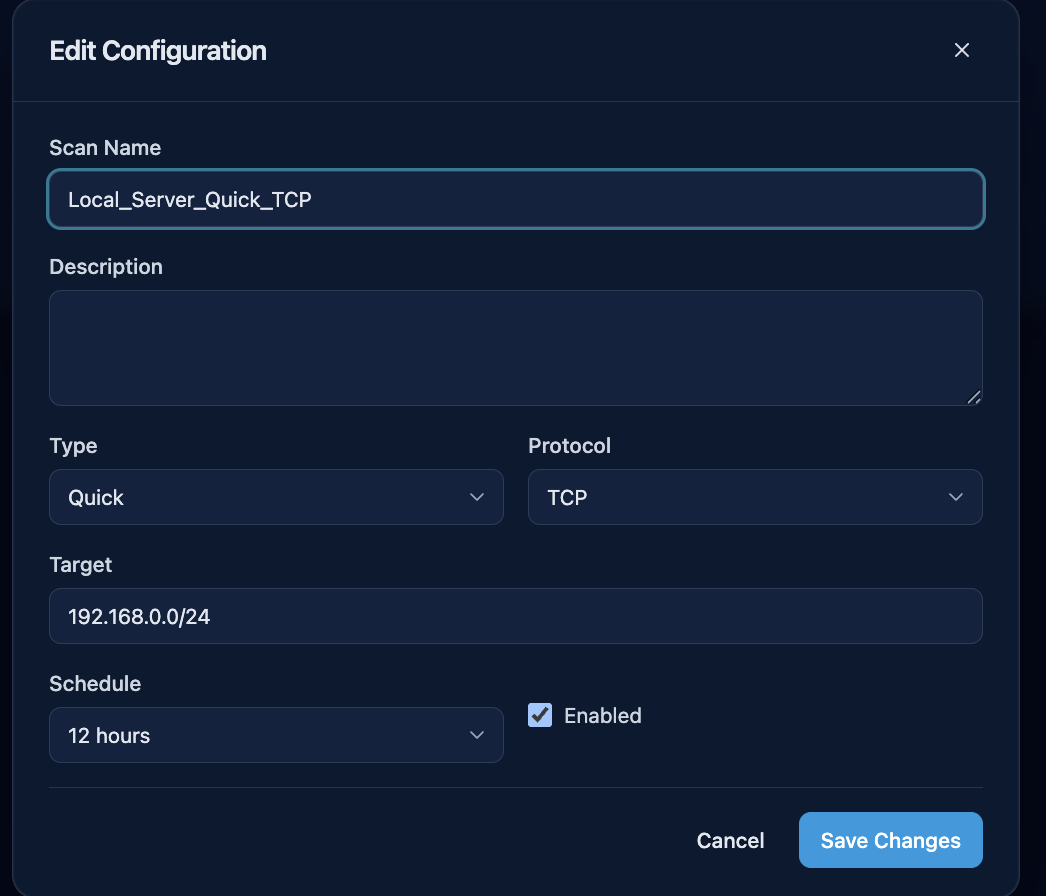The height and width of the screenshot is (896, 1046).
Task: Click the Description label
Action: click(x=106, y=267)
